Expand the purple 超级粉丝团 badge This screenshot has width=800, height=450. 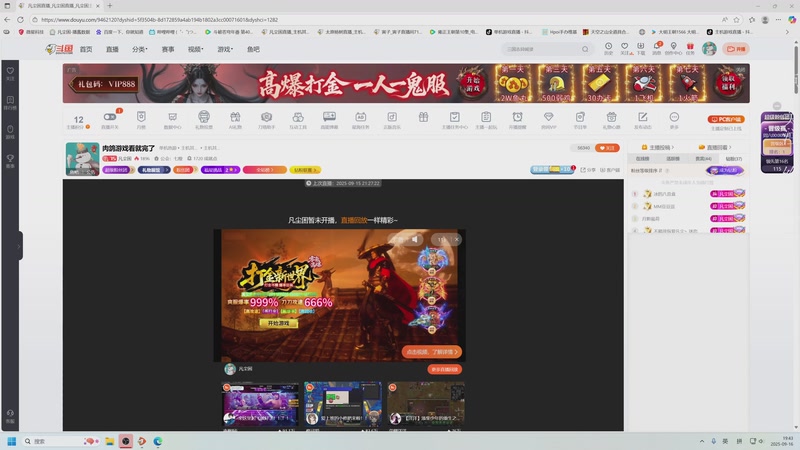click(x=118, y=170)
